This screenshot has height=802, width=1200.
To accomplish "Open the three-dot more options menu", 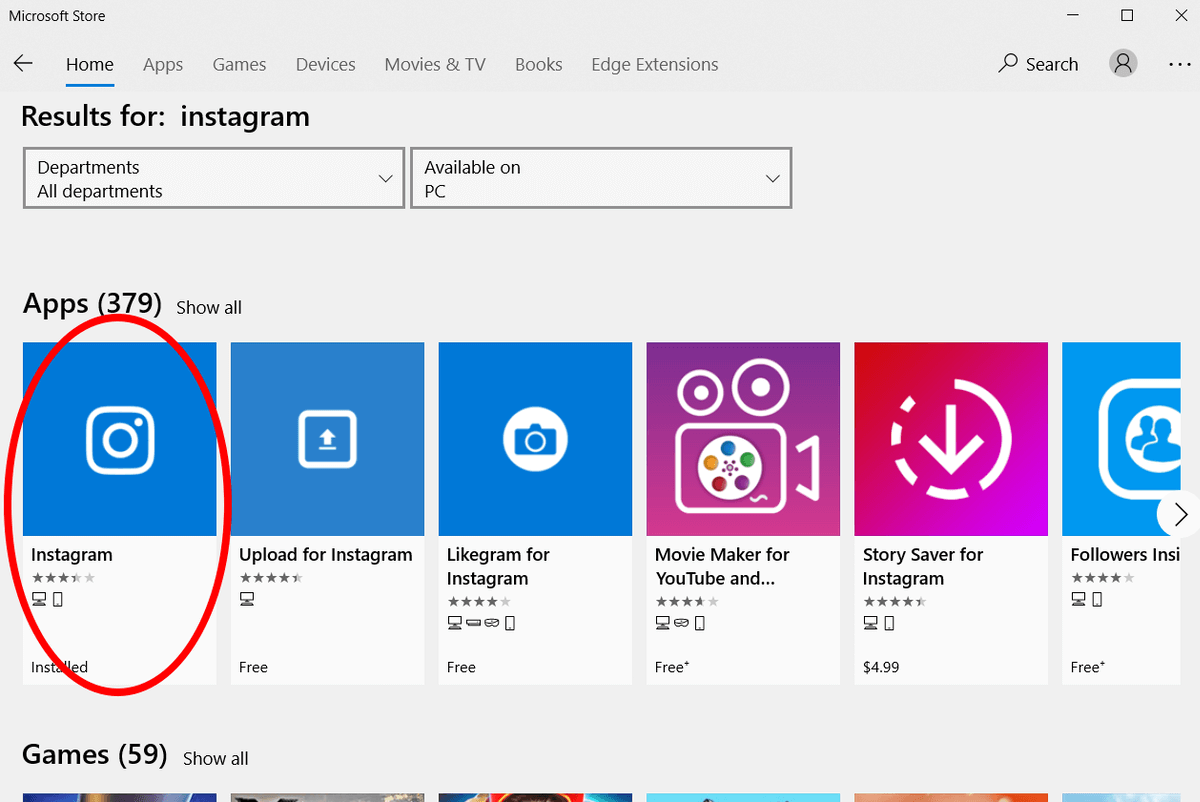I will tap(1179, 64).
